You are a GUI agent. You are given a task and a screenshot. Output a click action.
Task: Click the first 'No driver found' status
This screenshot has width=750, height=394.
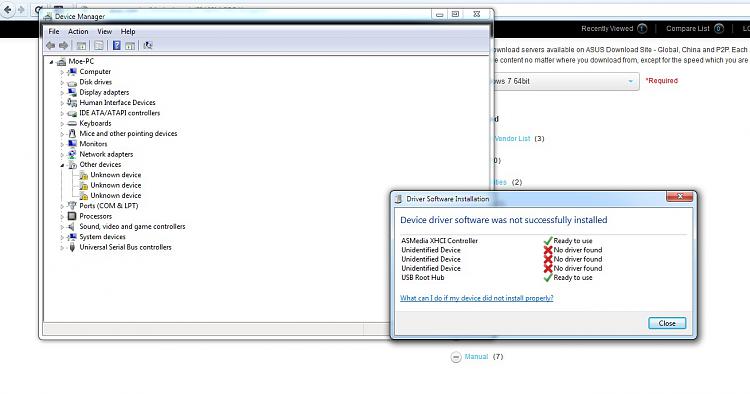tap(578, 250)
